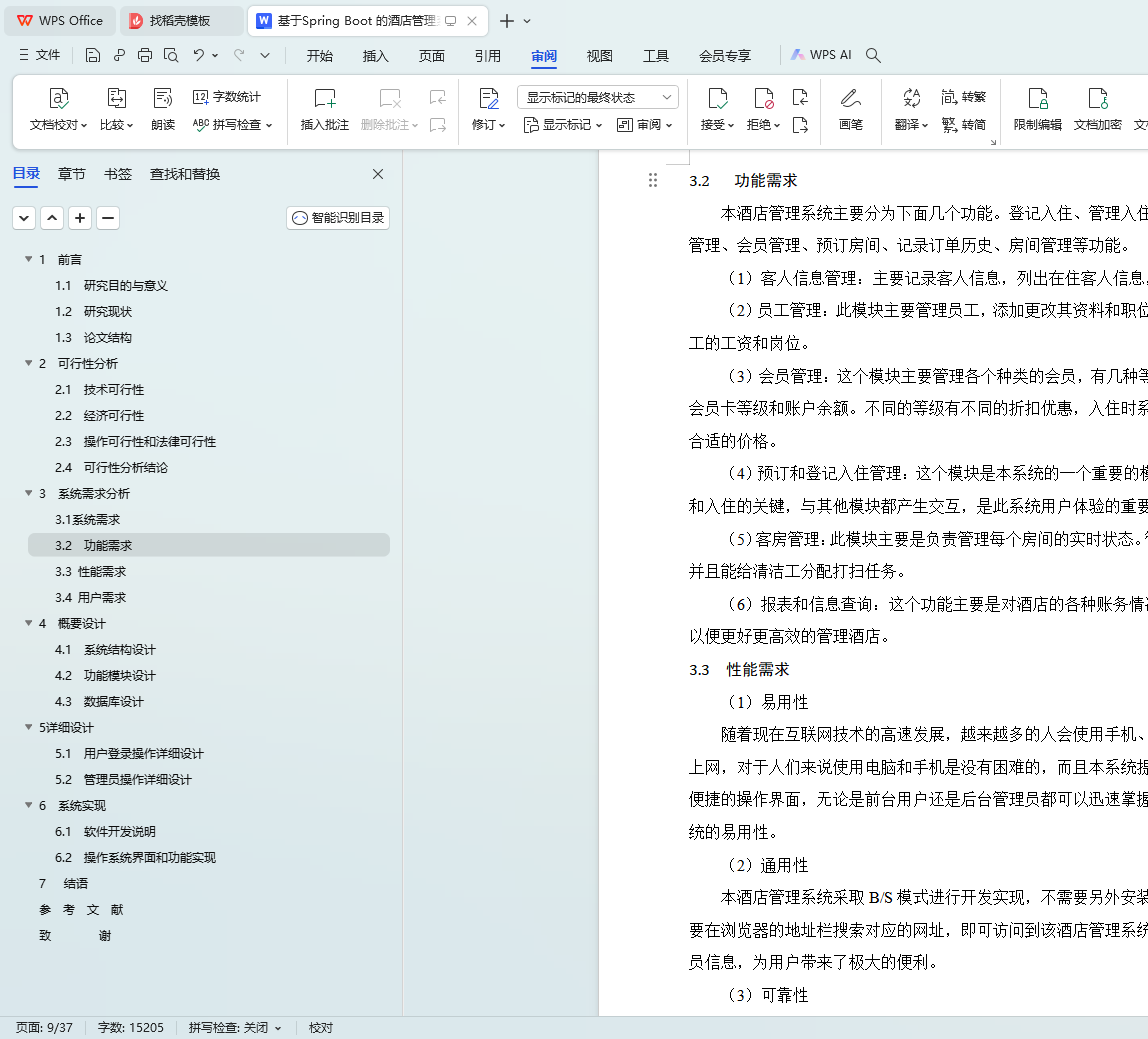Click the plus button to promote outline level
This screenshot has height=1039, width=1148.
coord(80,218)
